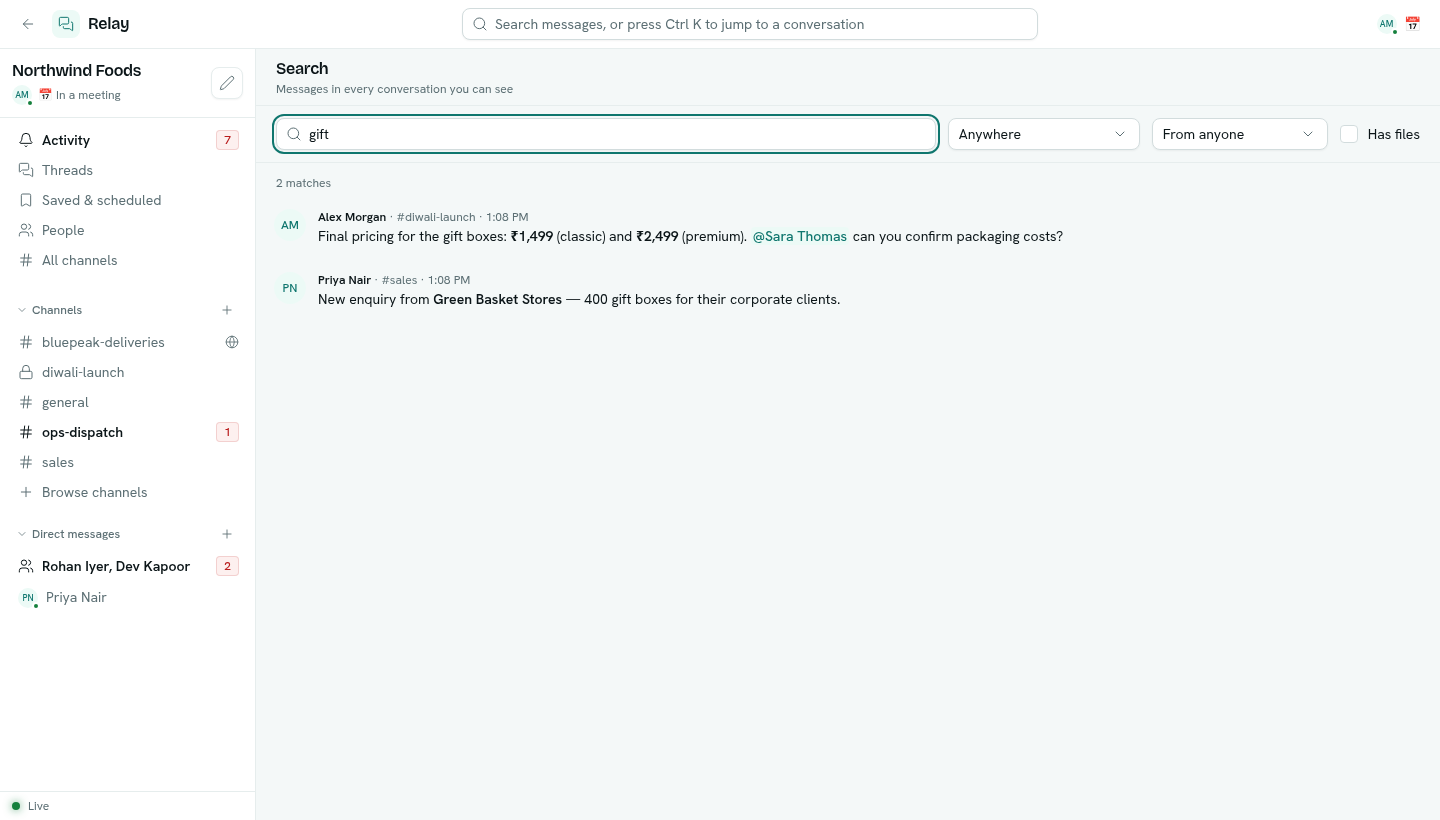
Task: Start a new direct message with plus icon
Action: click(227, 534)
